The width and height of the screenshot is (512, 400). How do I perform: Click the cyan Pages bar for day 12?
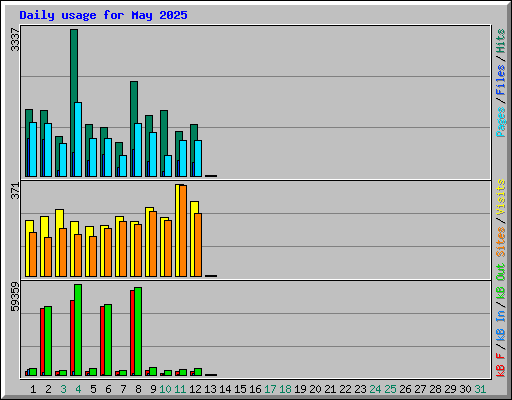point(198,158)
